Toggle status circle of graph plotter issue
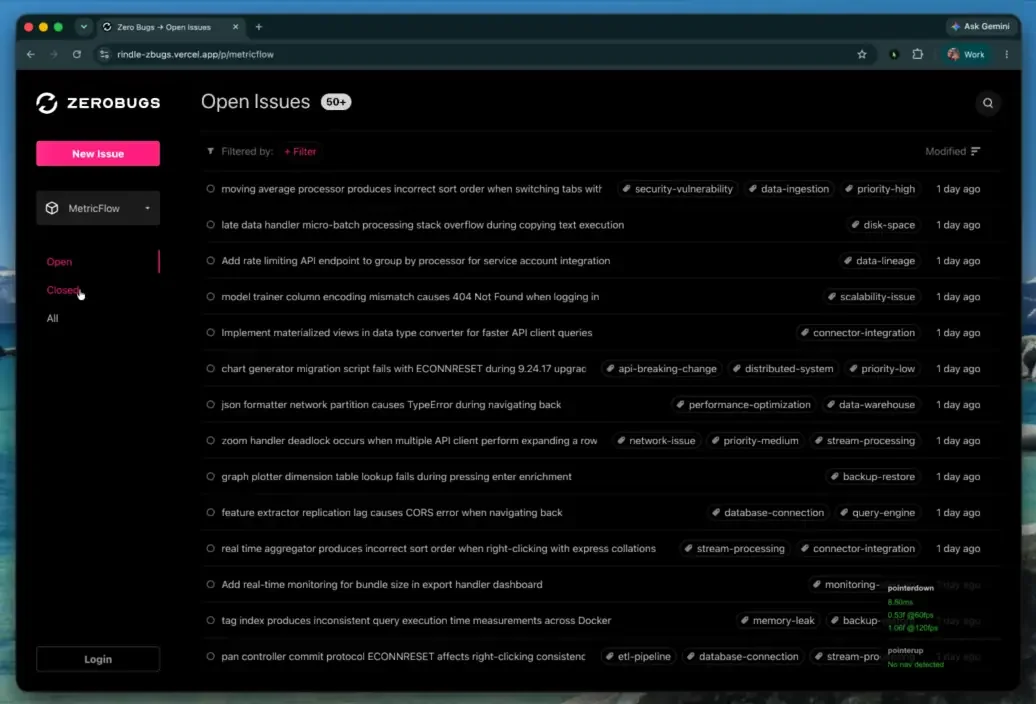This screenshot has width=1036, height=704. pos(210,477)
